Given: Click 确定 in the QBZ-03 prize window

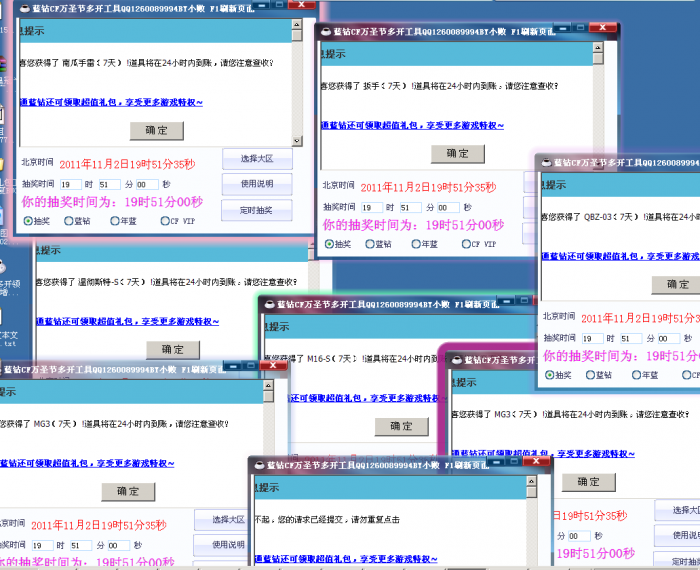Looking at the screenshot, I should tap(676, 285).
